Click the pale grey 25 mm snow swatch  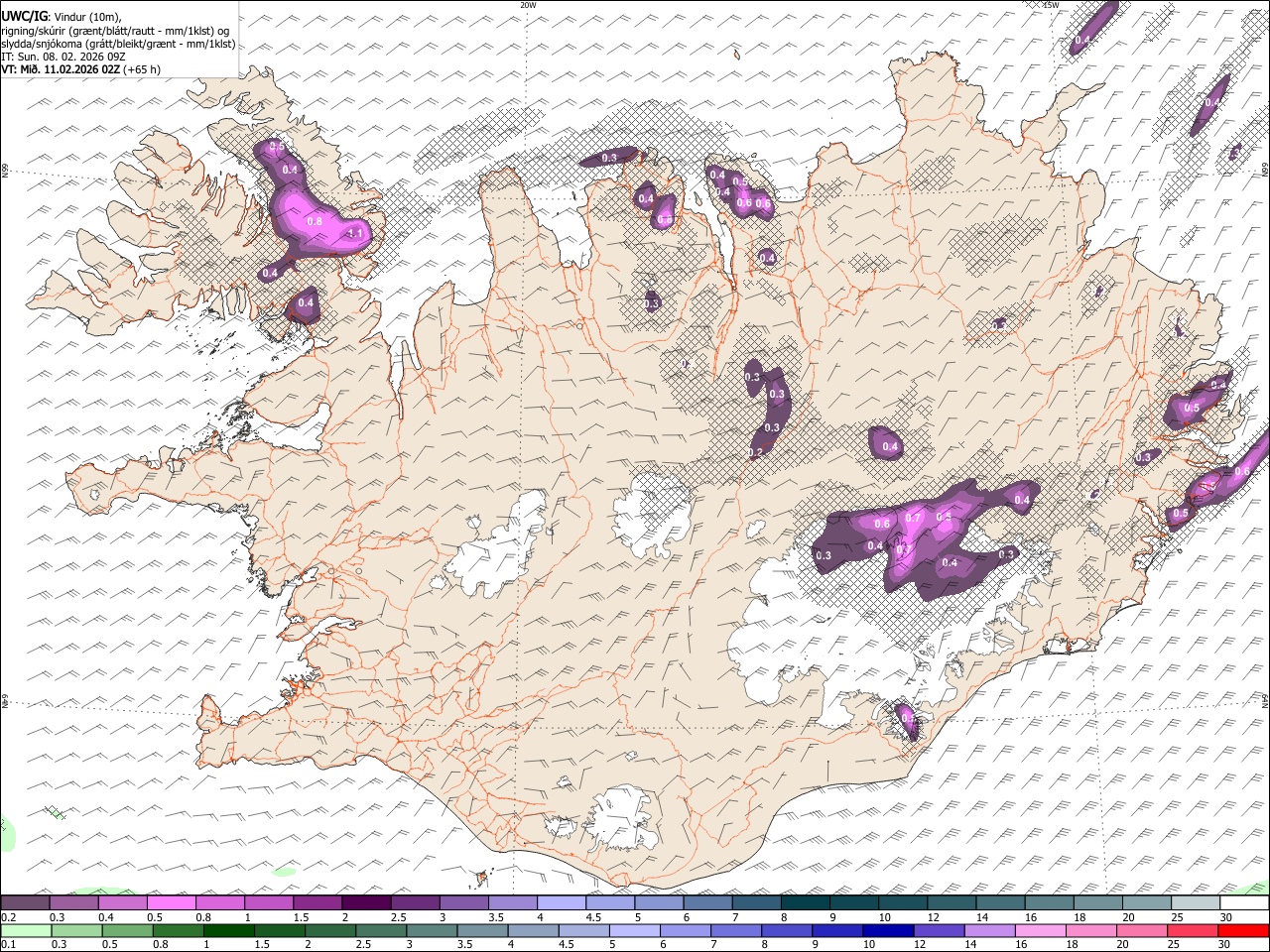pos(1196,903)
